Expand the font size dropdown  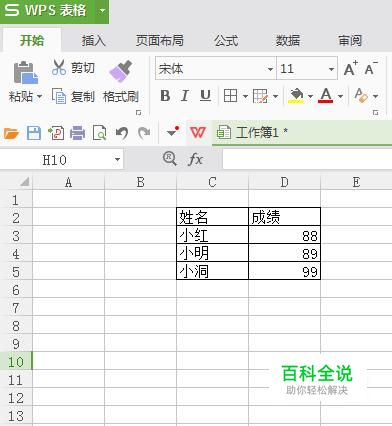[331, 69]
